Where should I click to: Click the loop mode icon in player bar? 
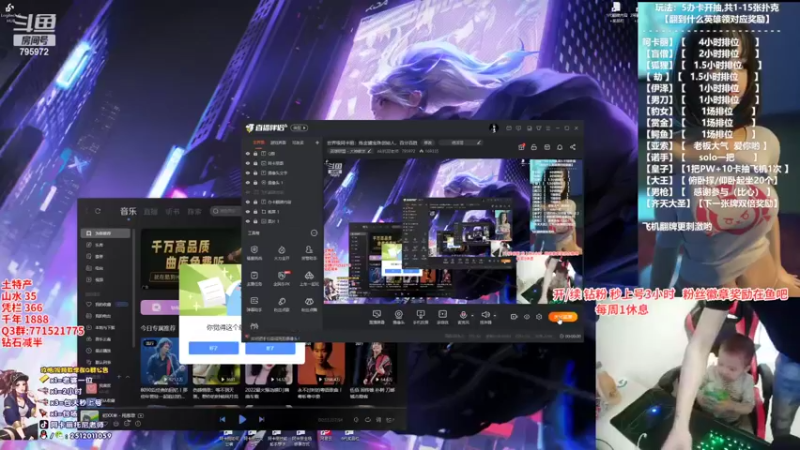pyautogui.click(x=367, y=420)
